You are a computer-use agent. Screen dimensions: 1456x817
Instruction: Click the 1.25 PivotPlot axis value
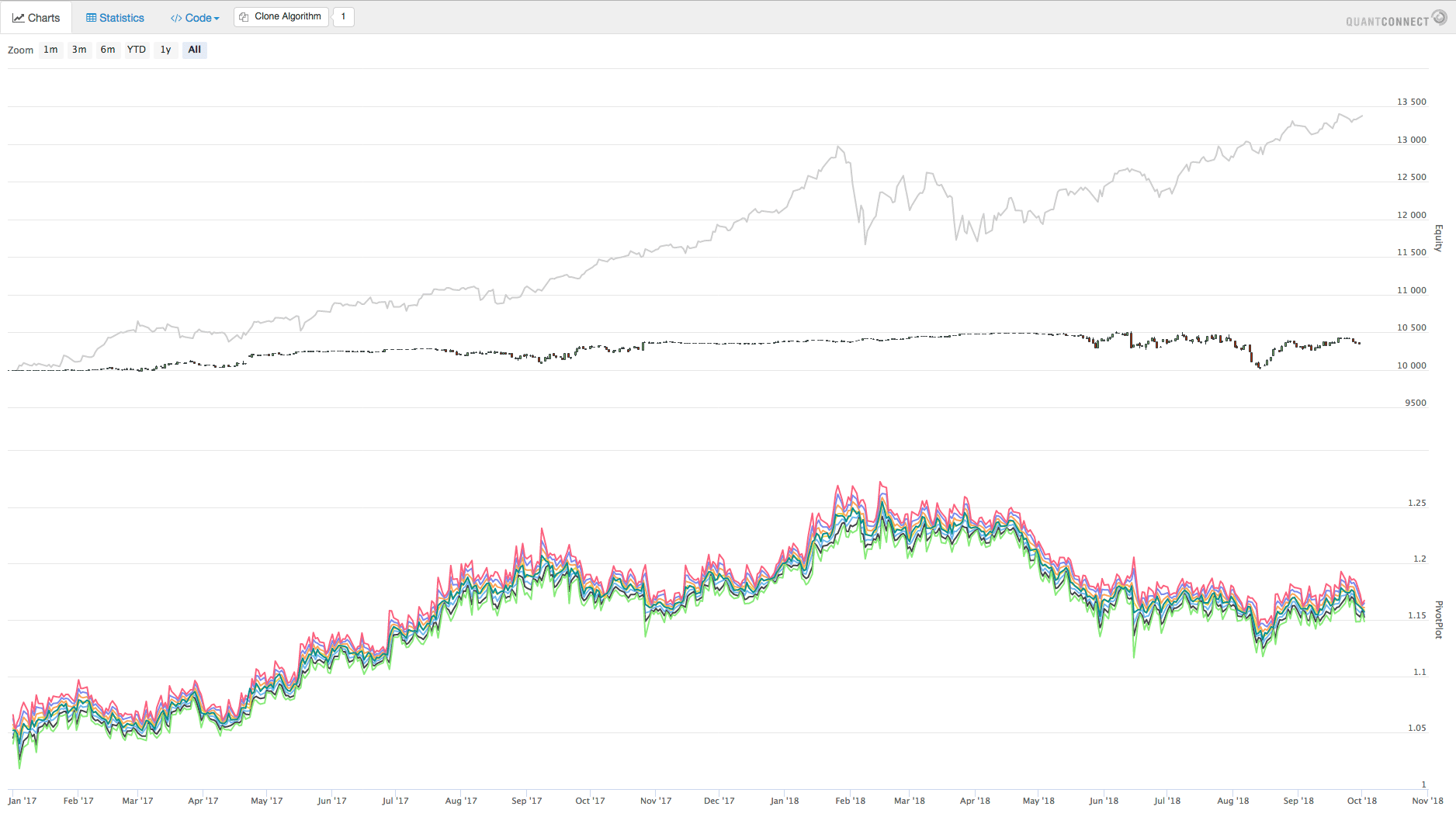click(x=1416, y=503)
